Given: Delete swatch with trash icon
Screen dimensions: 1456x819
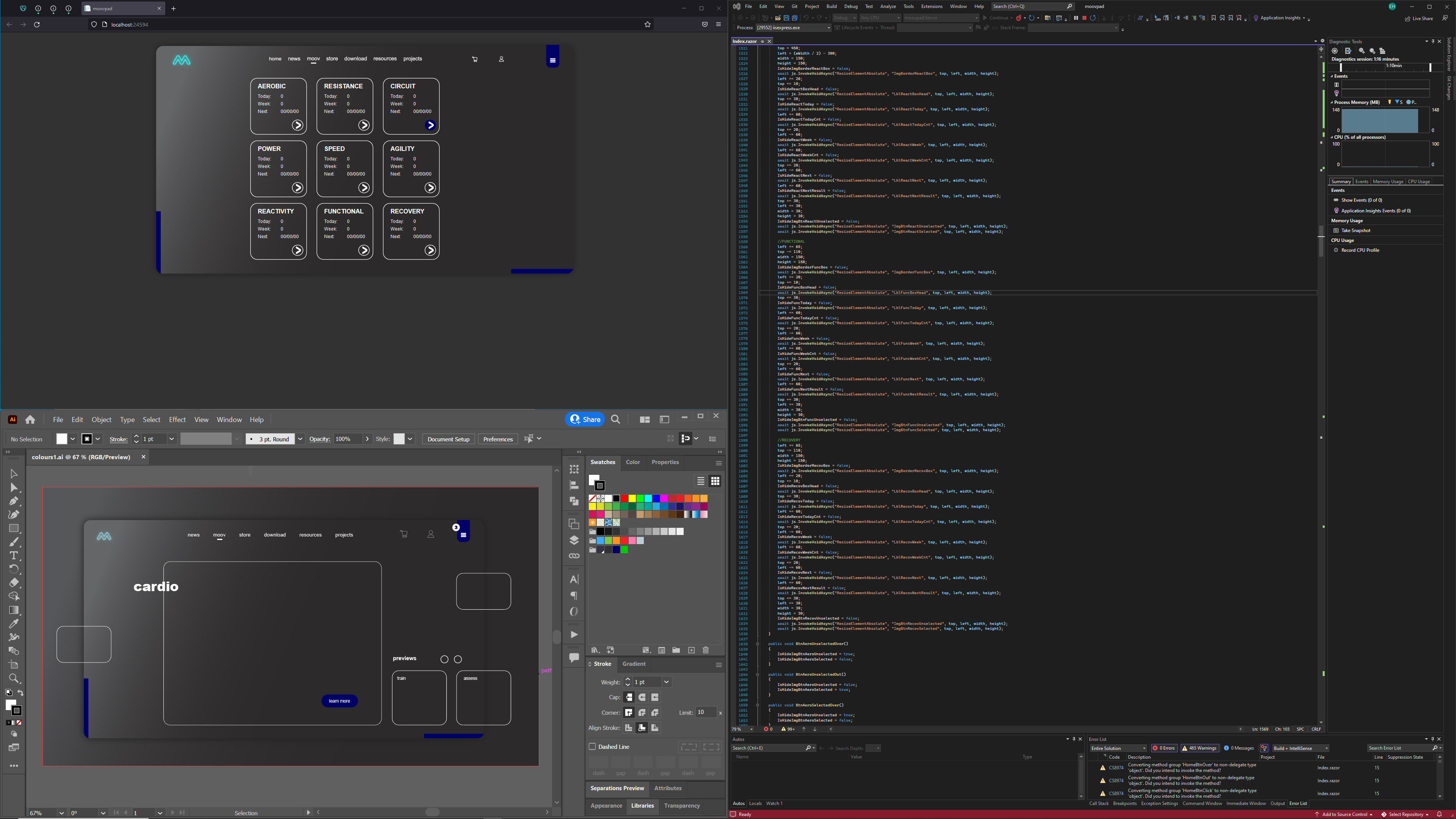Looking at the screenshot, I should (x=705, y=650).
